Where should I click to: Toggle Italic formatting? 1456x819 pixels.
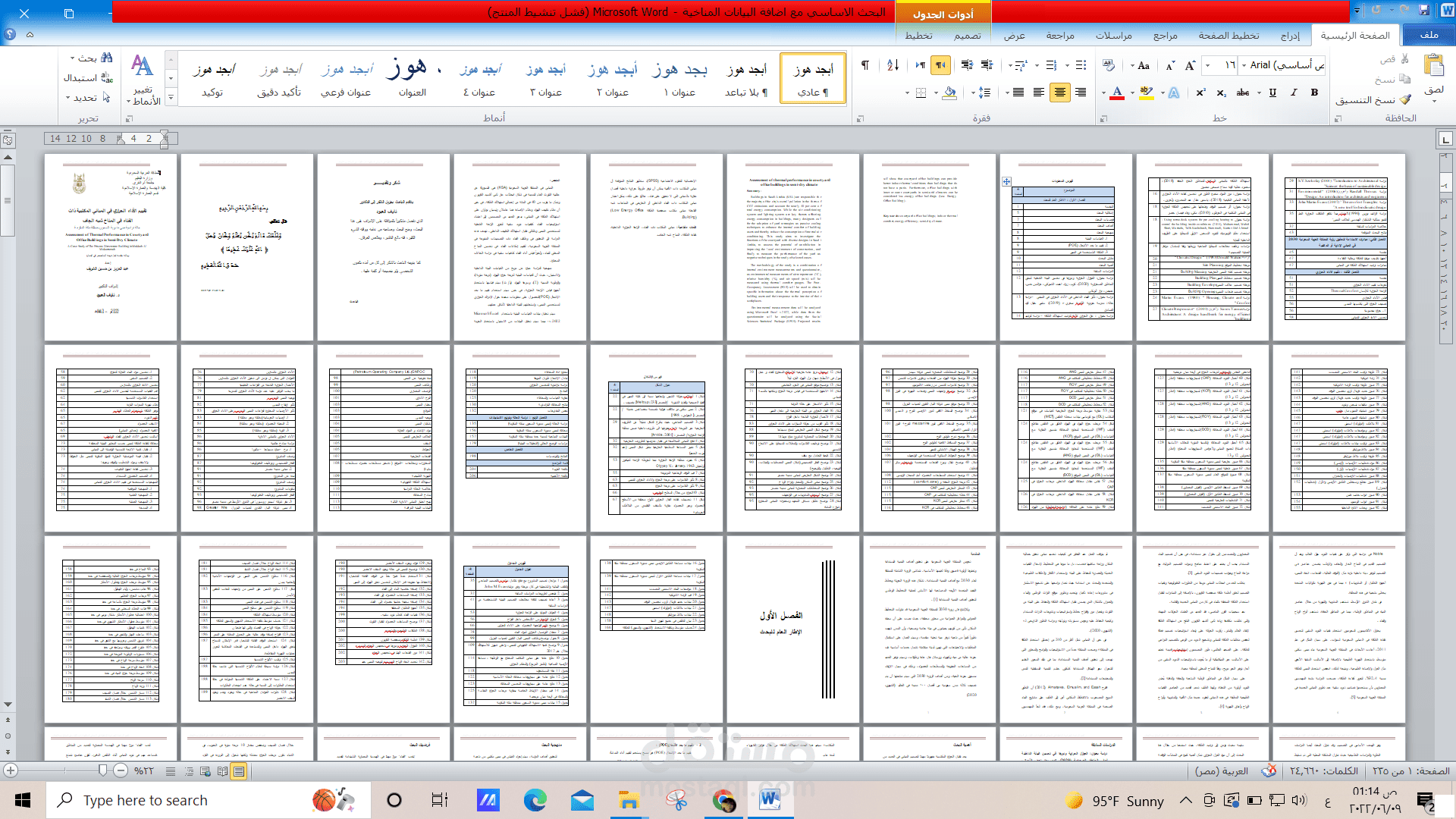(1294, 93)
